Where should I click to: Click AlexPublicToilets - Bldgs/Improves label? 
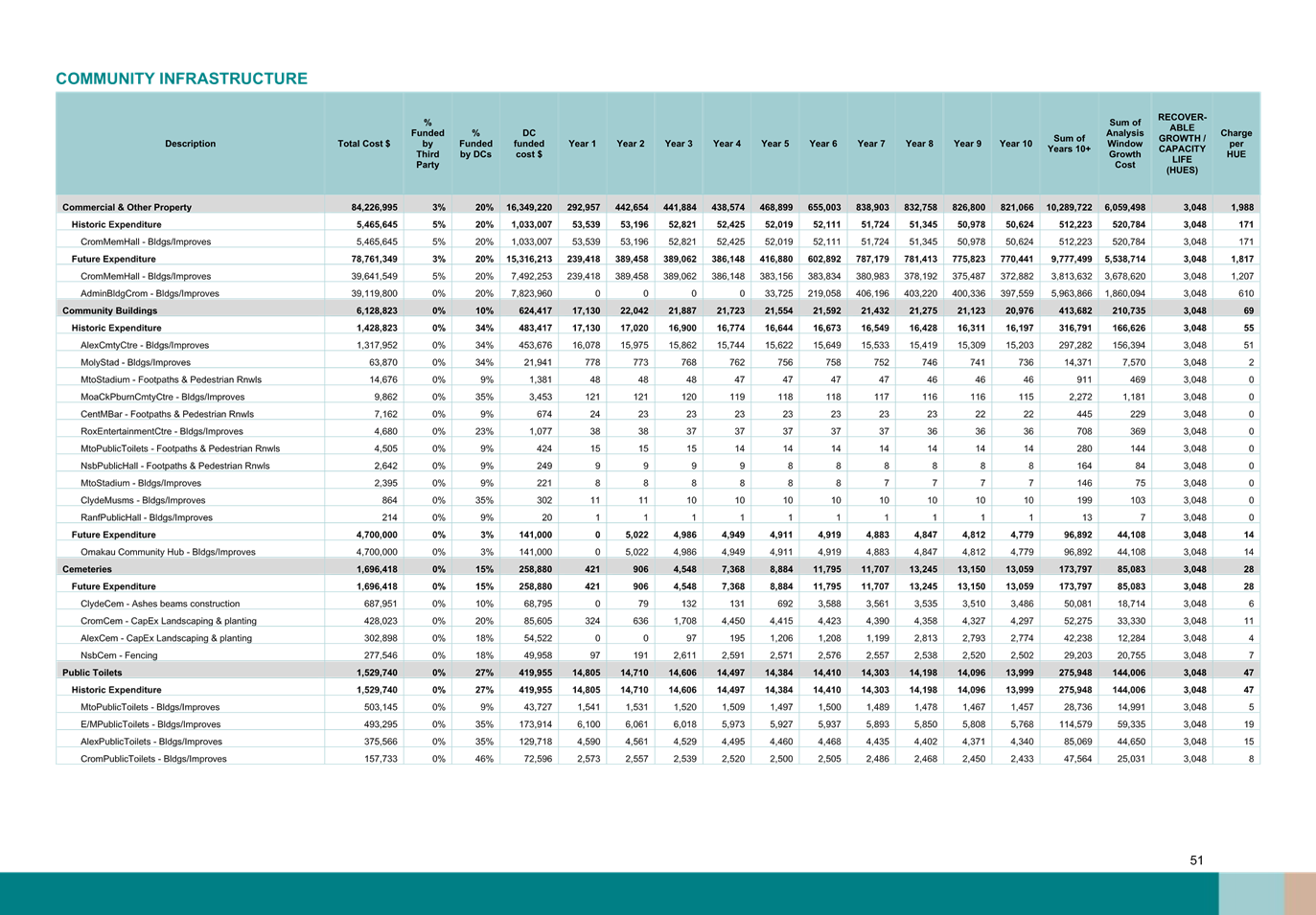[151, 742]
